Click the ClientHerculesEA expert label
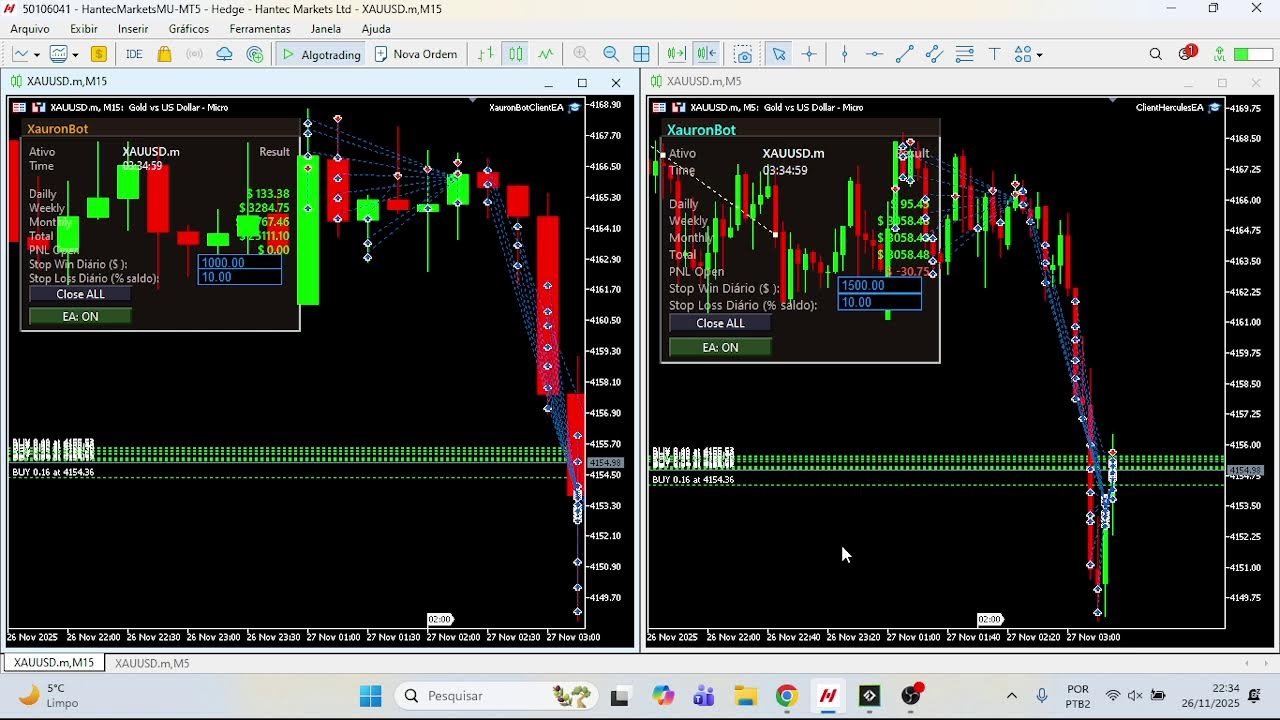 coord(1169,107)
